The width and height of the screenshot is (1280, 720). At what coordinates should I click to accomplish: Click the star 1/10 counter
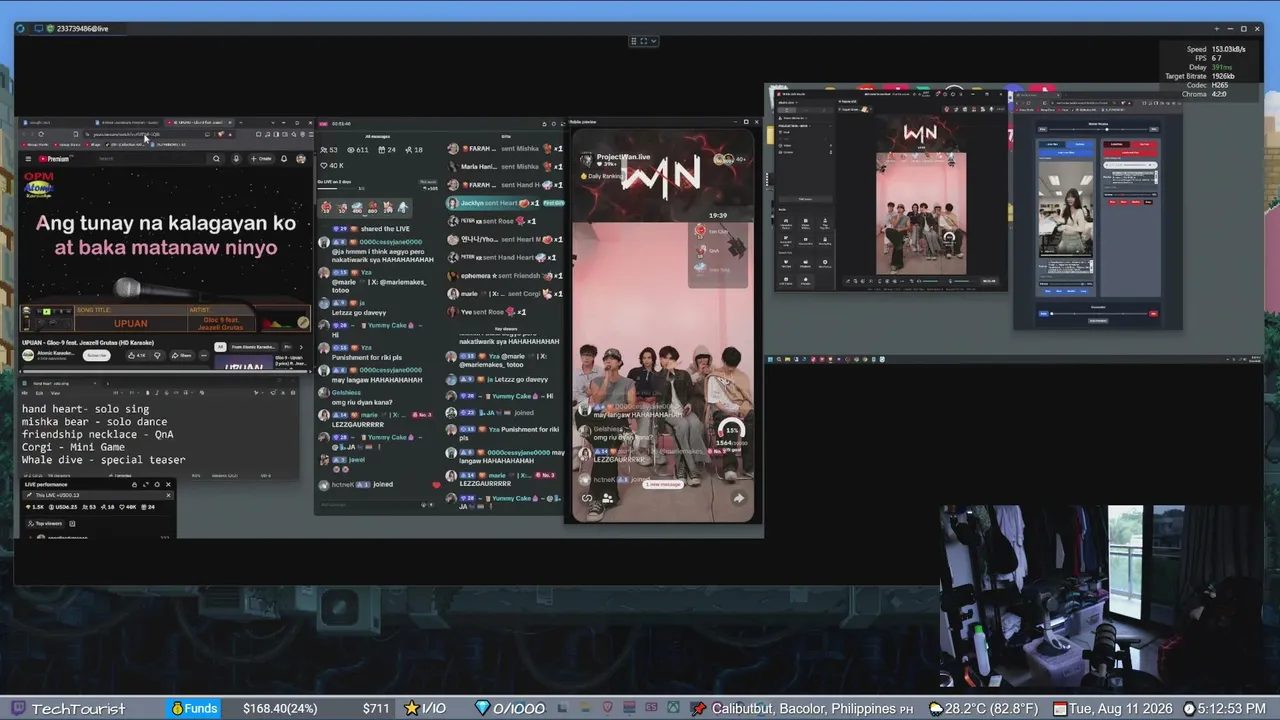click(425, 709)
